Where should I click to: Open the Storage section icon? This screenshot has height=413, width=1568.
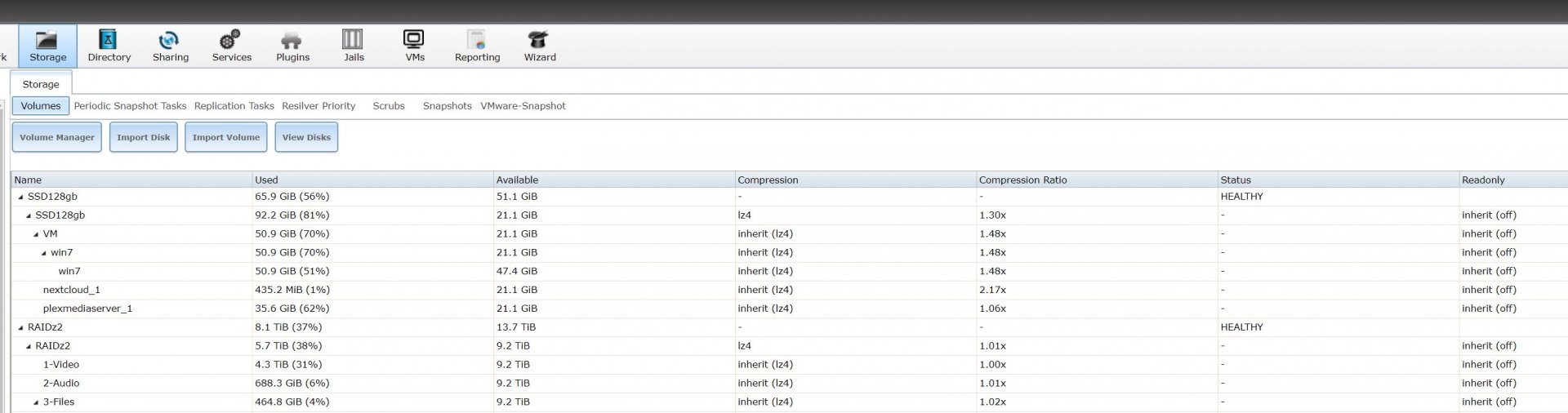47,46
